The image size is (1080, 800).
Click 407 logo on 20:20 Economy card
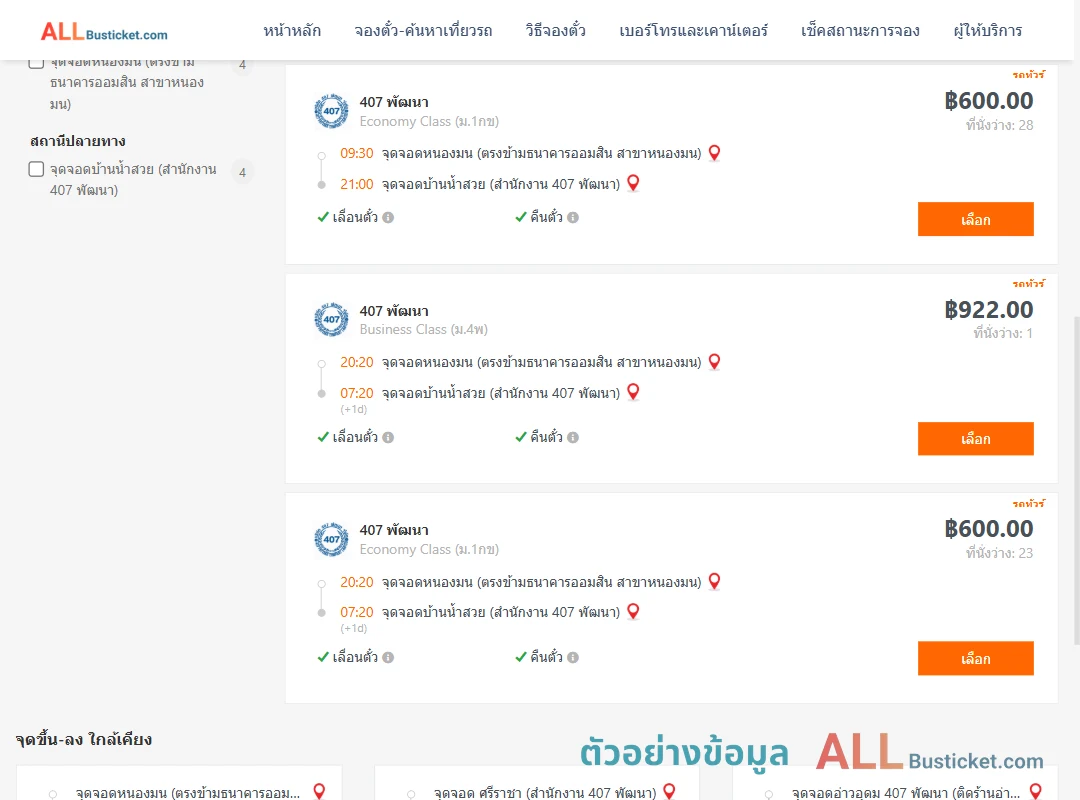coord(331,539)
